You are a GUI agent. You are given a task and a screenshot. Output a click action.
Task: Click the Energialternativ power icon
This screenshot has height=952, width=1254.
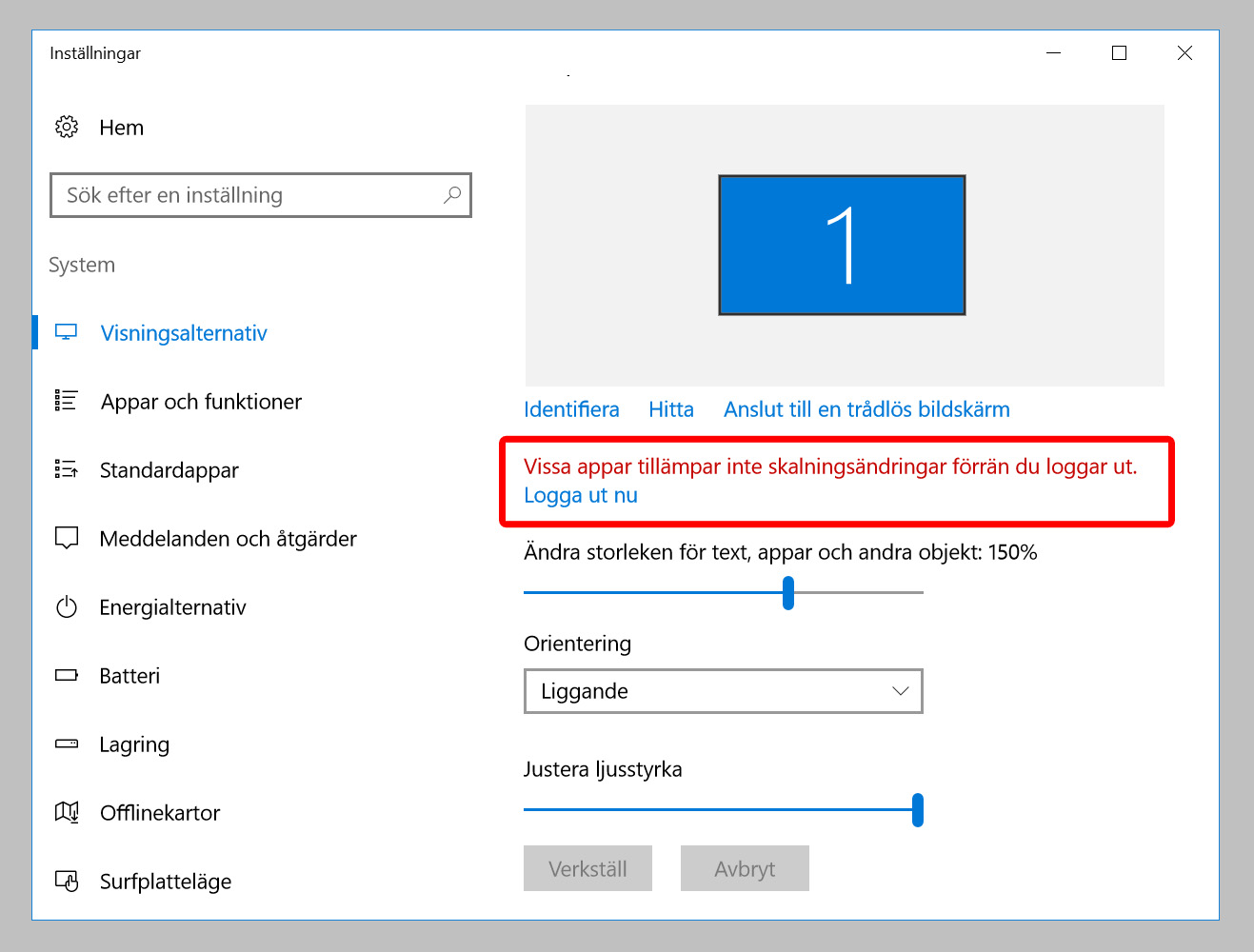point(66,606)
